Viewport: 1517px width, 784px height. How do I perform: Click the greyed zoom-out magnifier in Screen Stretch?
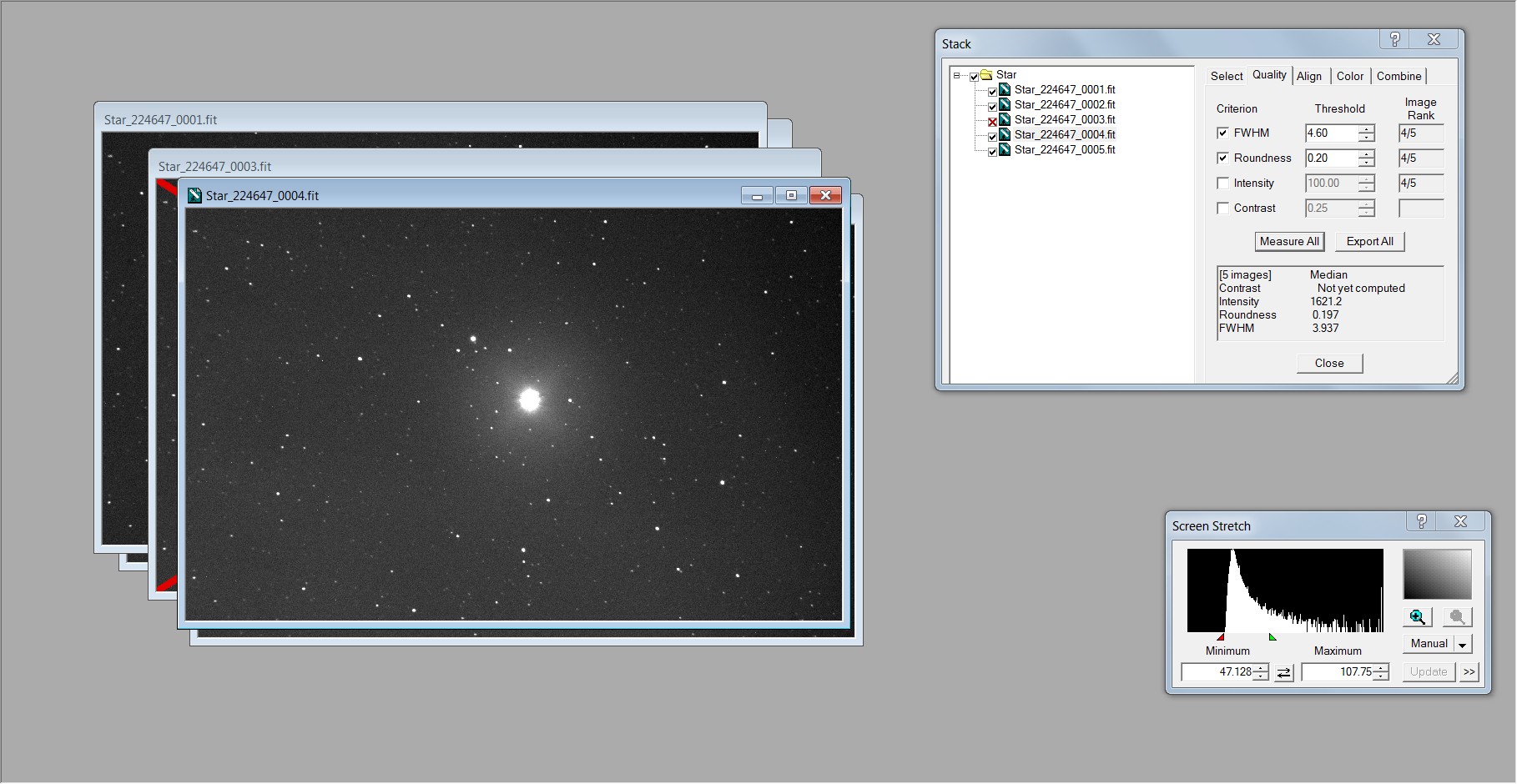pos(1457,617)
